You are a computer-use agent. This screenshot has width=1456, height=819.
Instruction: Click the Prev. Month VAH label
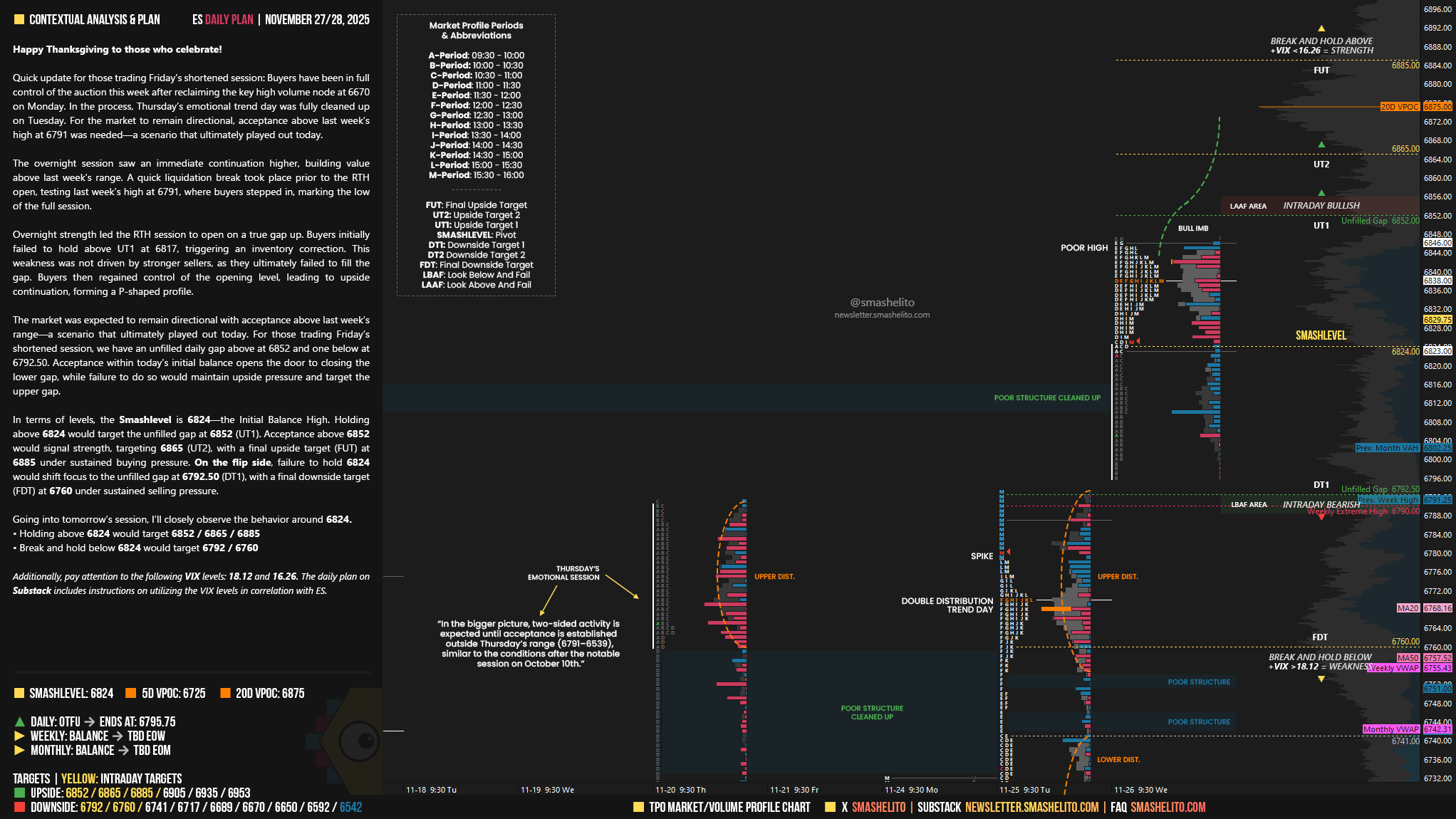tap(1387, 448)
